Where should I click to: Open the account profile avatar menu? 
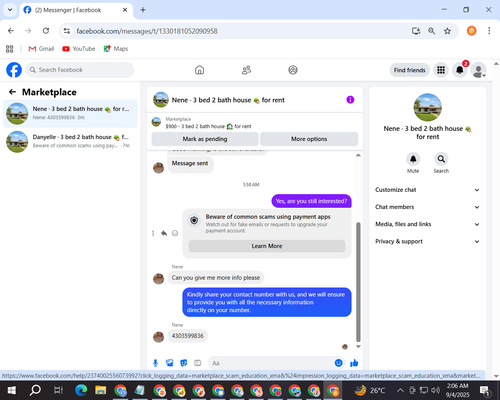(479, 70)
